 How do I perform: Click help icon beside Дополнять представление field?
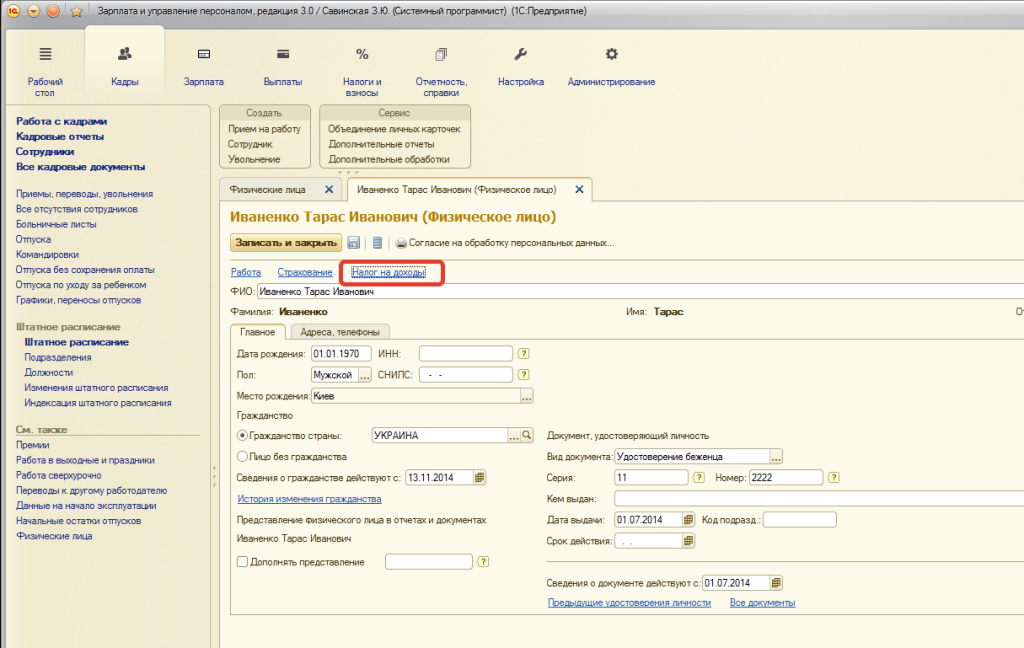click(x=483, y=561)
